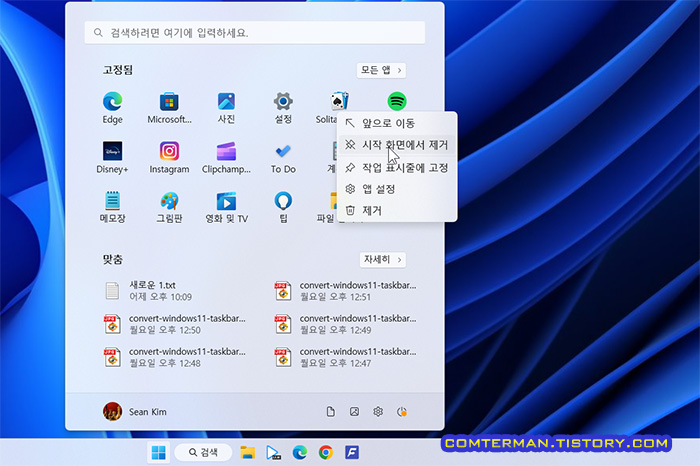Open the Edge pinned app
The image size is (700, 466).
[x=112, y=108]
